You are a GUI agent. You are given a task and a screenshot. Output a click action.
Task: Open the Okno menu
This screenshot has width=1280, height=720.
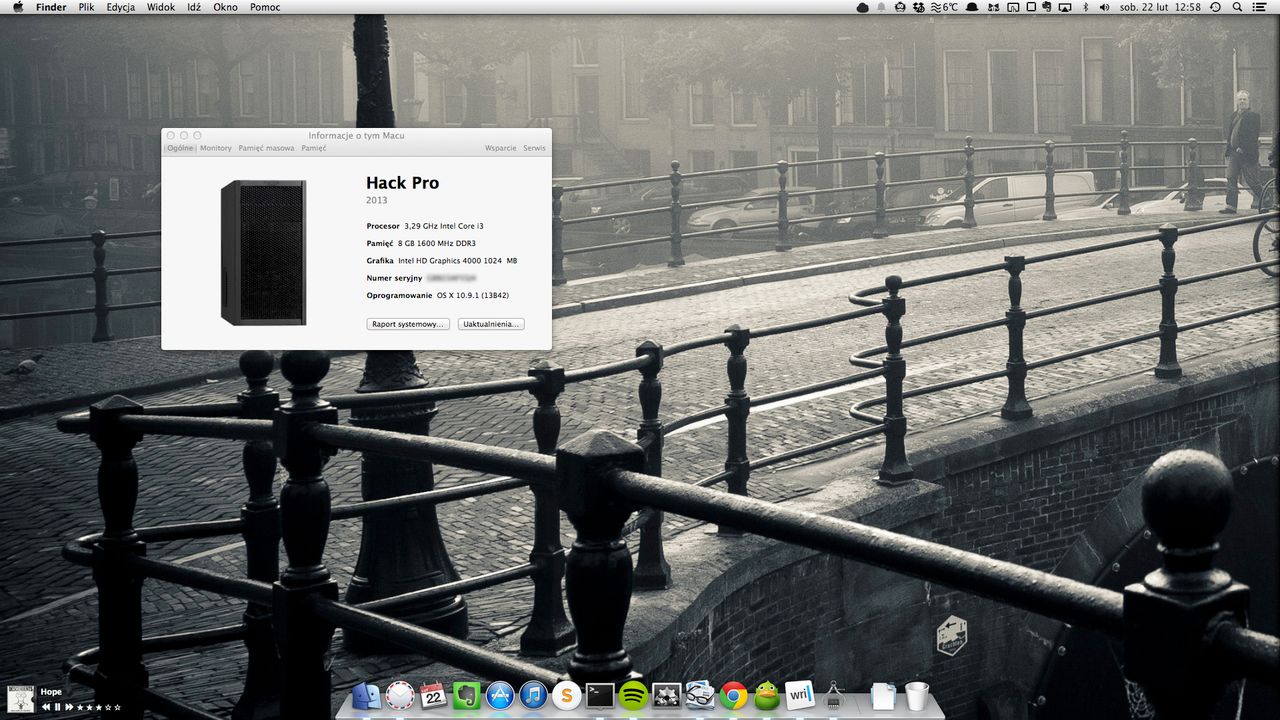[226, 7]
